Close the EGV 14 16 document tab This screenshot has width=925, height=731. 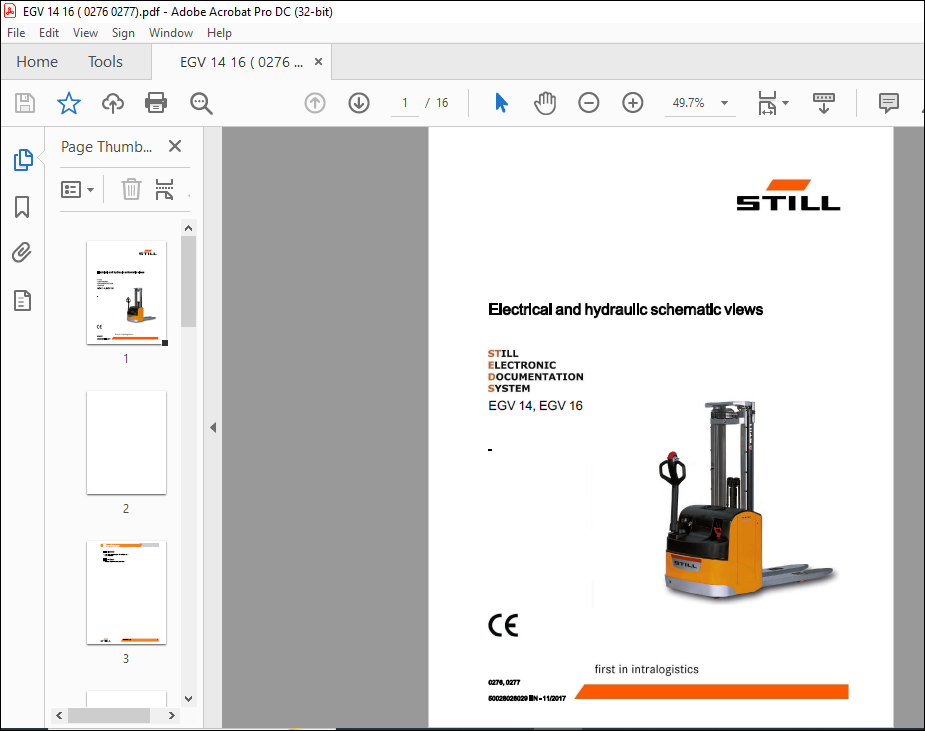(318, 61)
